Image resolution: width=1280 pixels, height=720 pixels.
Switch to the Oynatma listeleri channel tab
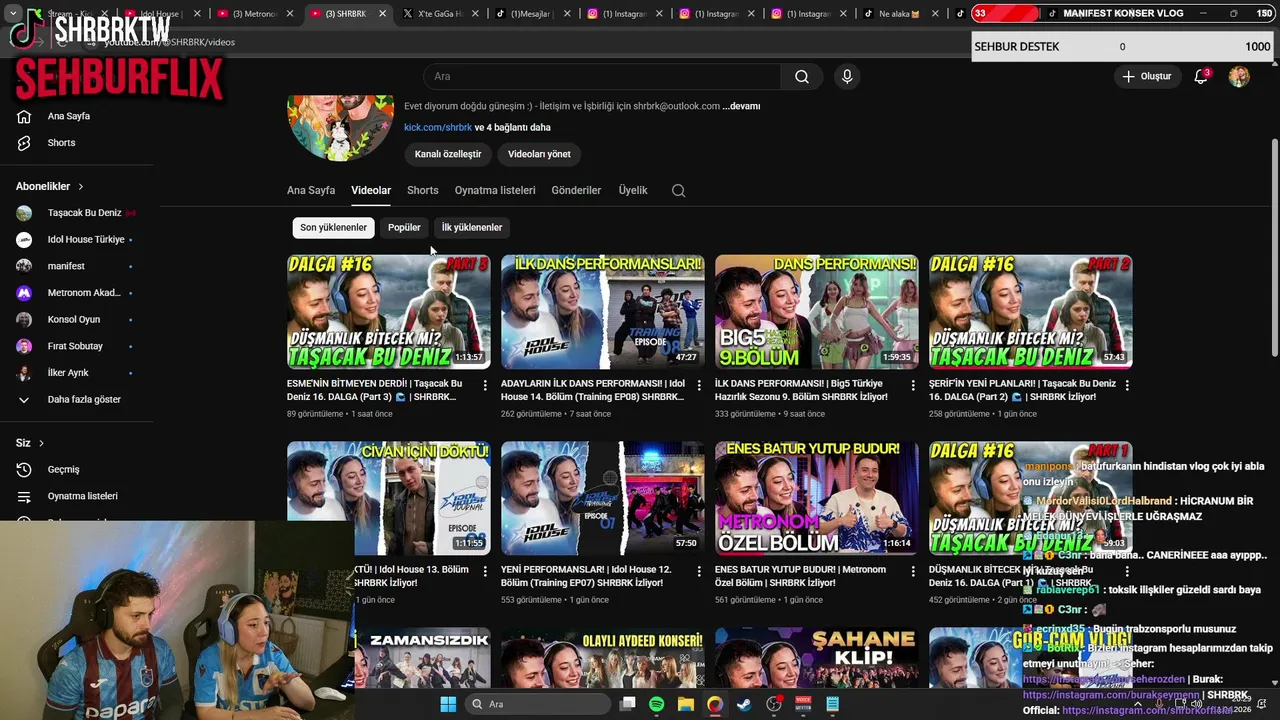(495, 190)
